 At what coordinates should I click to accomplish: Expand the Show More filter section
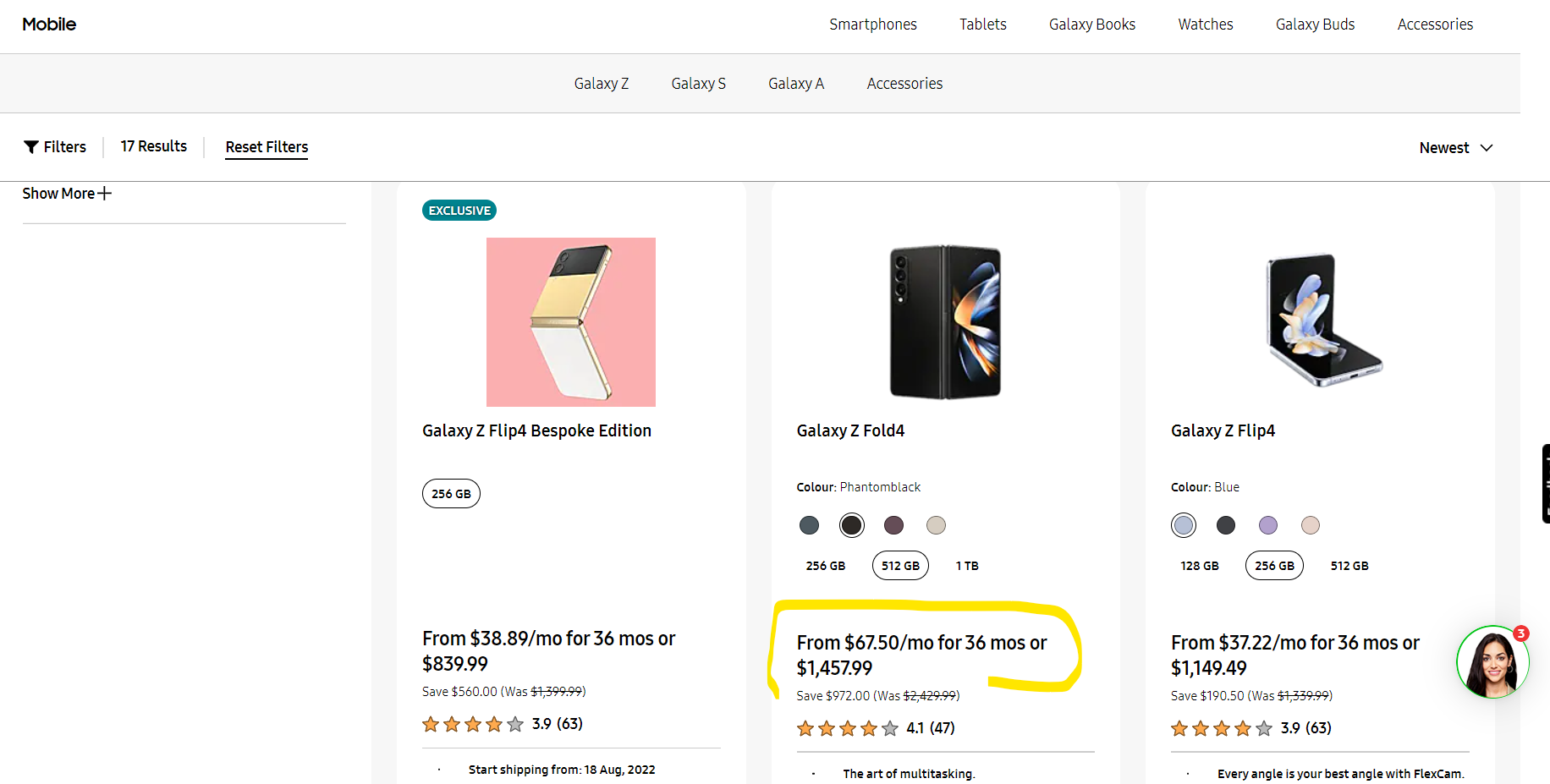tap(67, 194)
